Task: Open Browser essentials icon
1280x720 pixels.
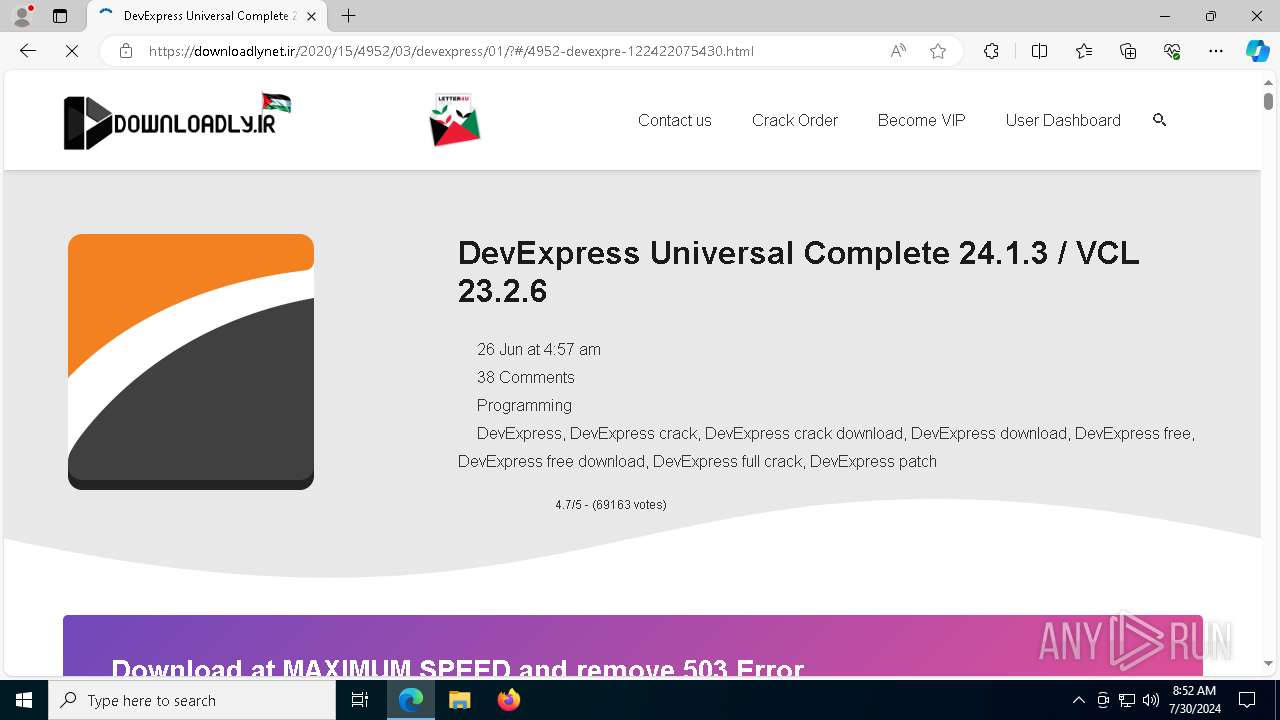Action: point(1172,51)
